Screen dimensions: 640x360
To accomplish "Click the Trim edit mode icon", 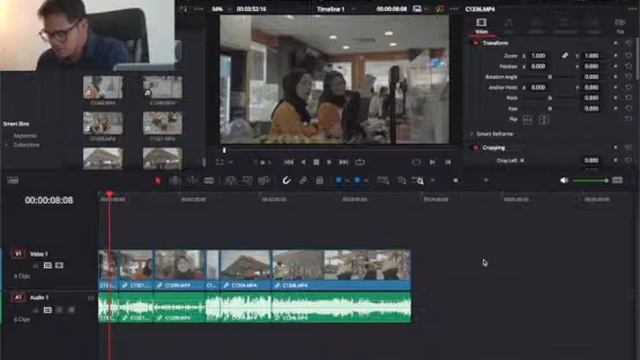I will pos(175,180).
